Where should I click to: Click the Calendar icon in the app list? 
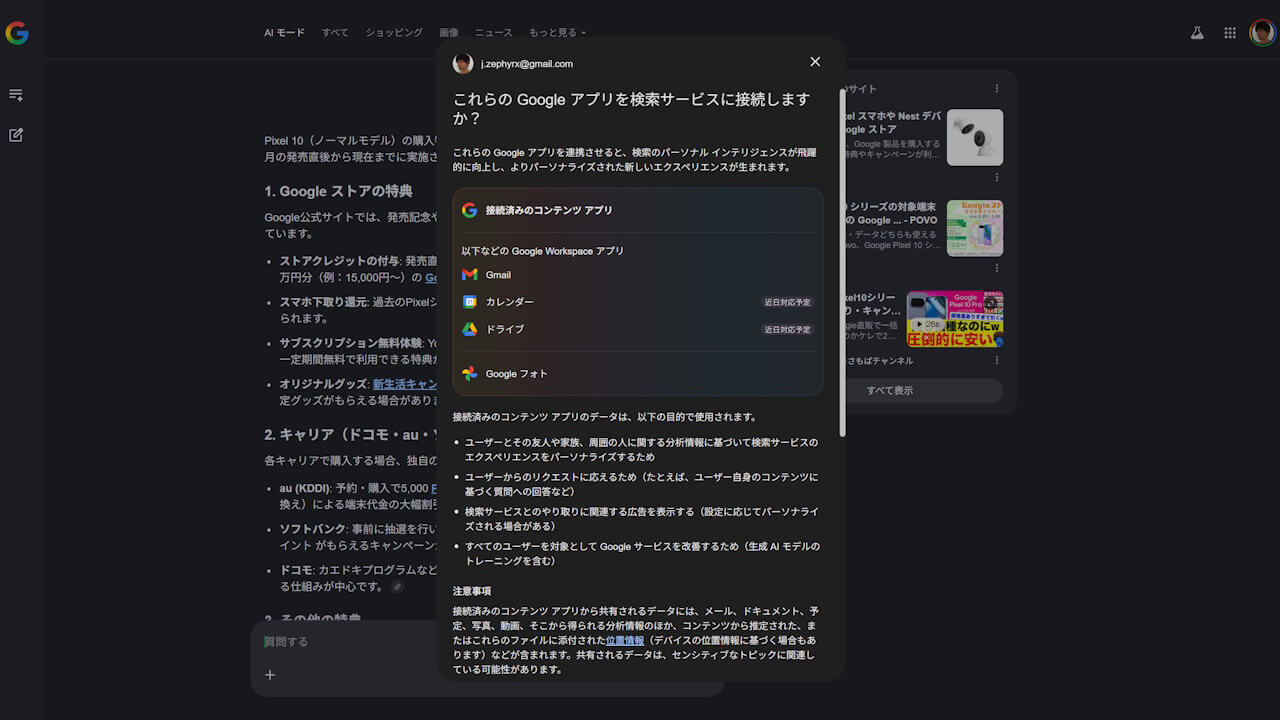470,302
